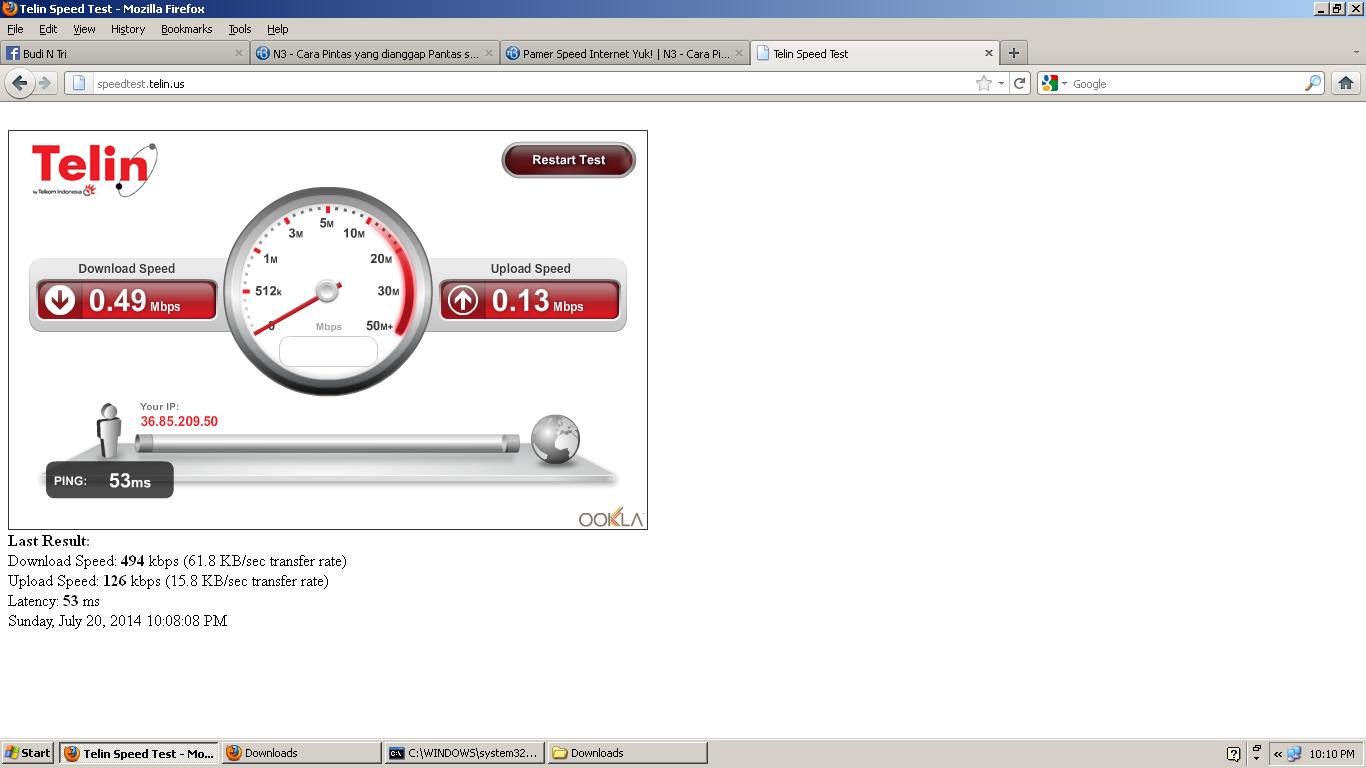Open the History menu

tap(128, 29)
